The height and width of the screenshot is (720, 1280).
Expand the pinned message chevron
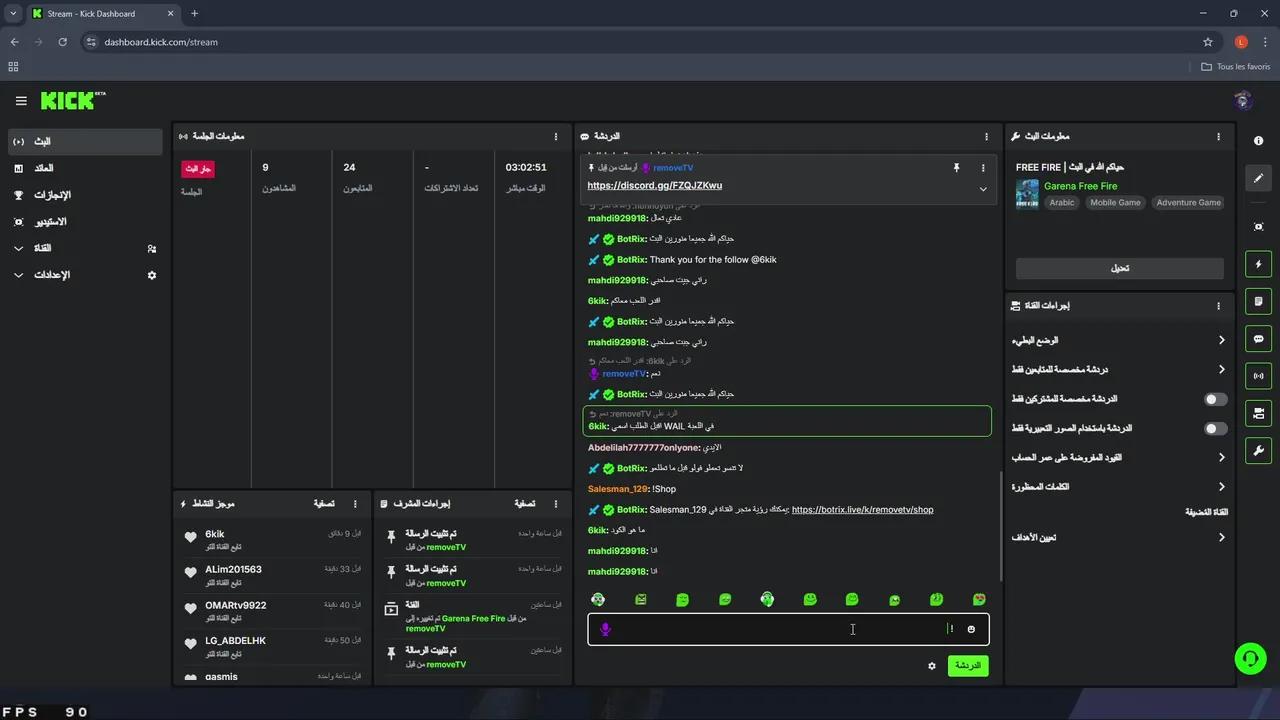click(983, 189)
